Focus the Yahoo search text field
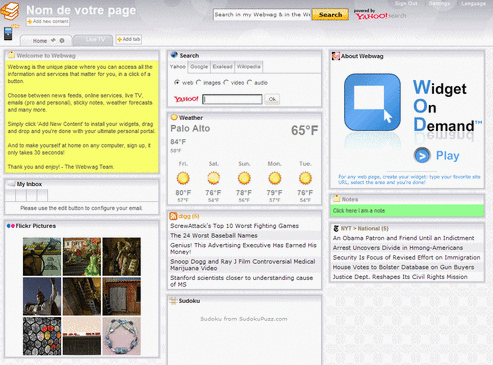Screen dimensions: 493x365 click(232, 99)
